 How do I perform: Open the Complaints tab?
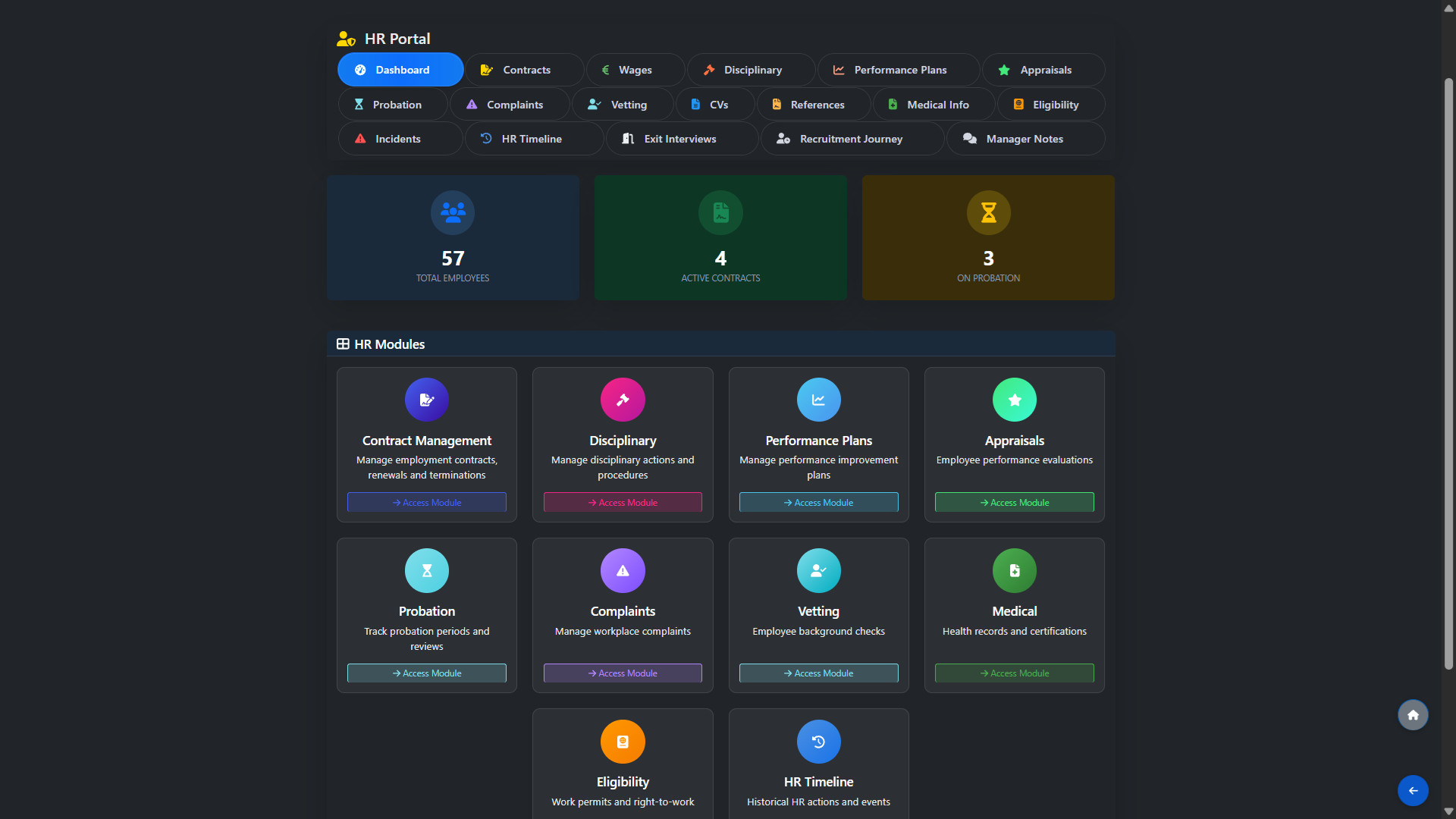point(510,105)
